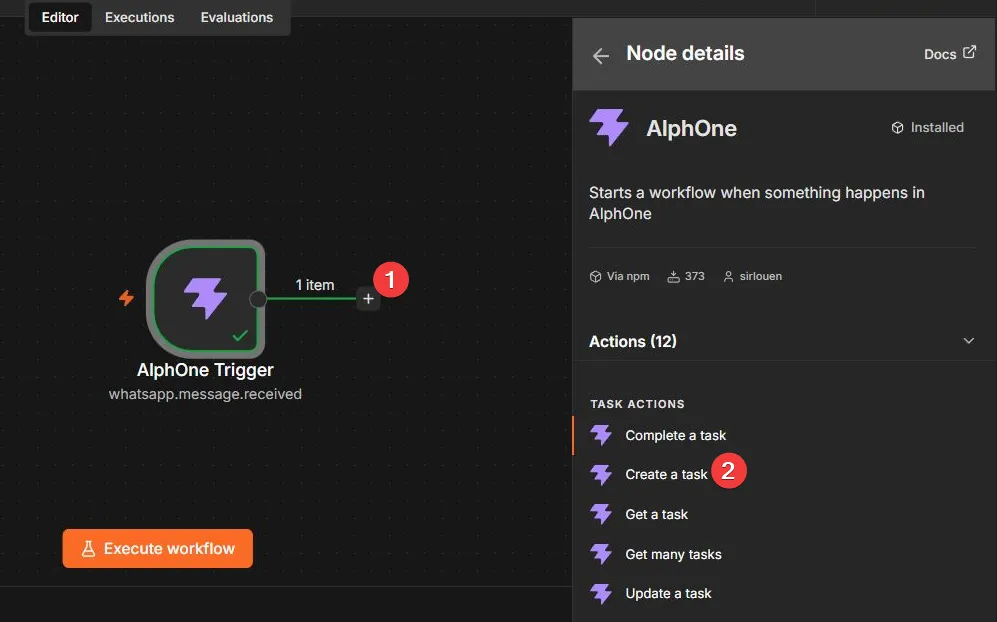997x622 pixels.
Task: Click the green success checkmark on node
Action: coord(240,335)
